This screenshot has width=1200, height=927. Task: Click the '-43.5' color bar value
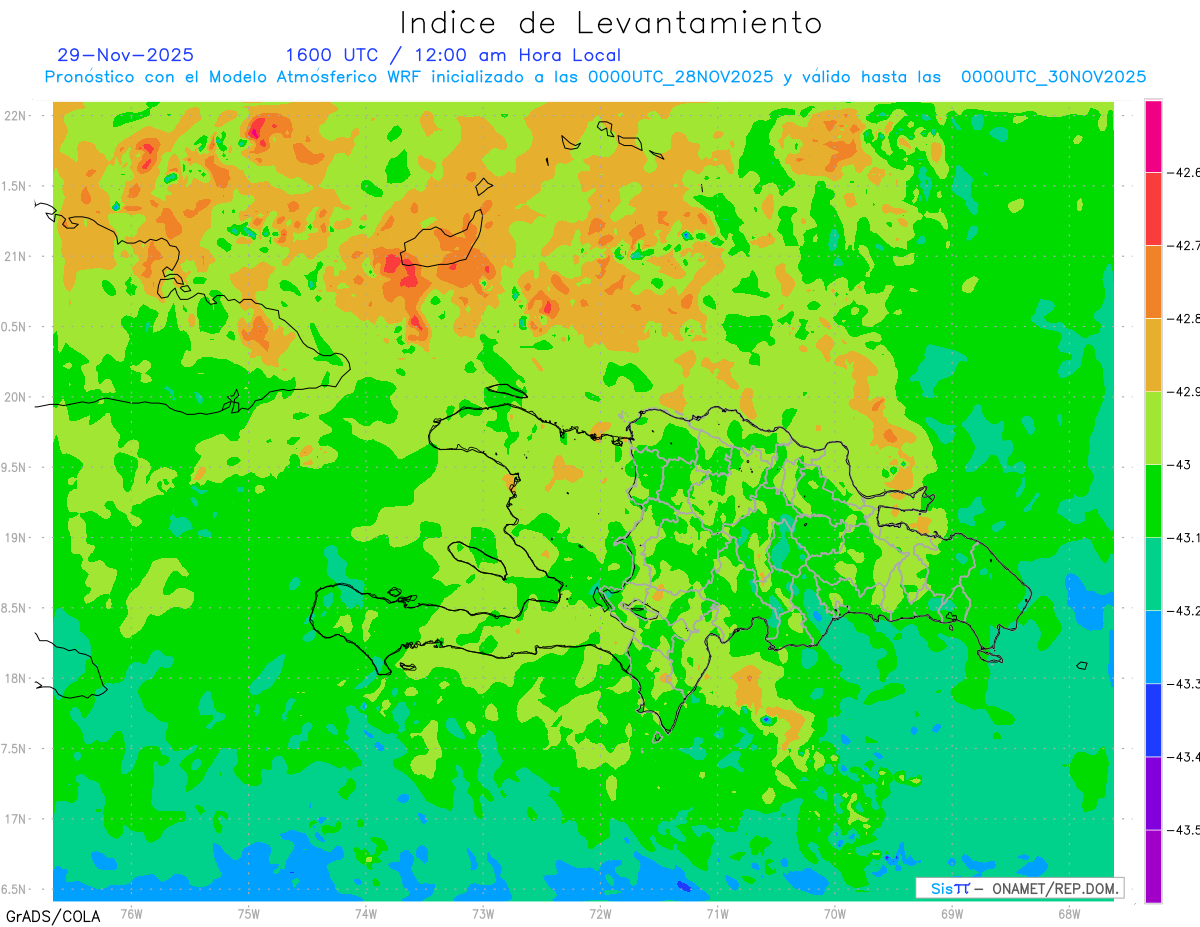[x=1183, y=829]
